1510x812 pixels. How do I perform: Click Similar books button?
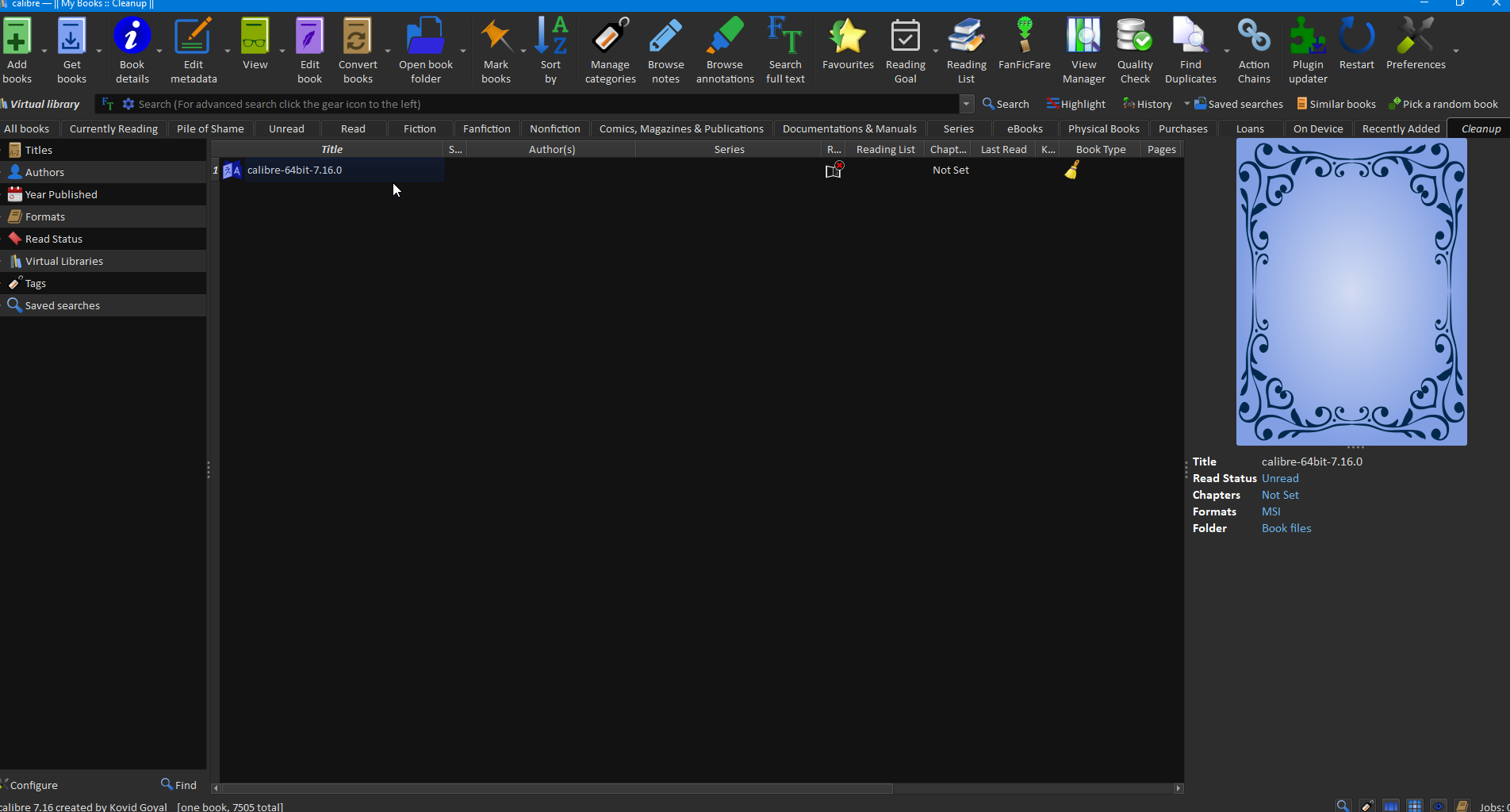coord(1336,104)
